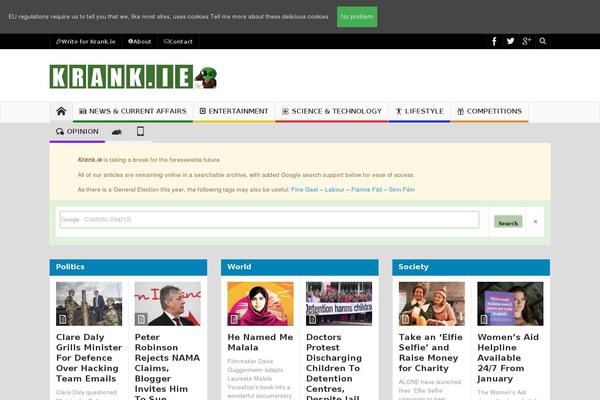Open News & Current Affairs menu
Viewport: 600px width, 400px height.
tap(133, 111)
